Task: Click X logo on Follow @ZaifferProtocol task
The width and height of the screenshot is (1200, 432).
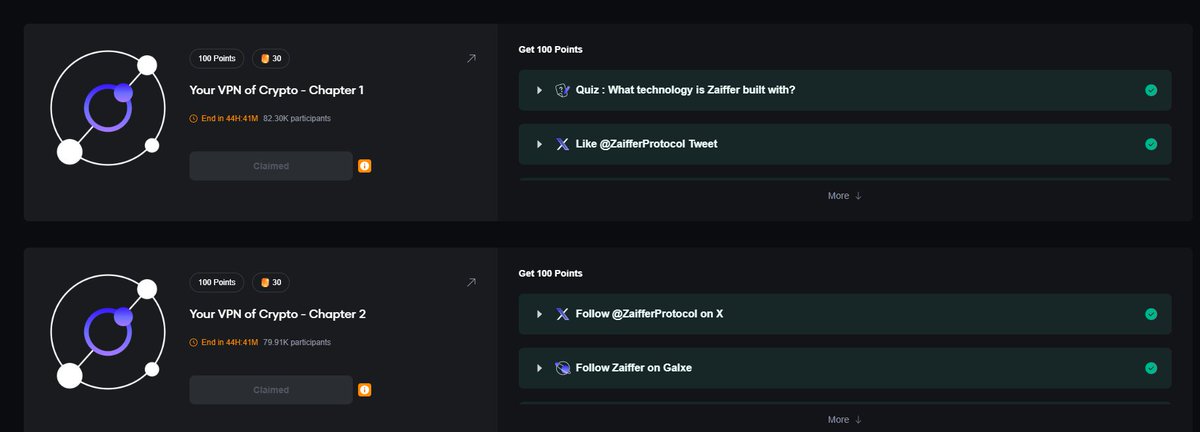Action: 562,314
